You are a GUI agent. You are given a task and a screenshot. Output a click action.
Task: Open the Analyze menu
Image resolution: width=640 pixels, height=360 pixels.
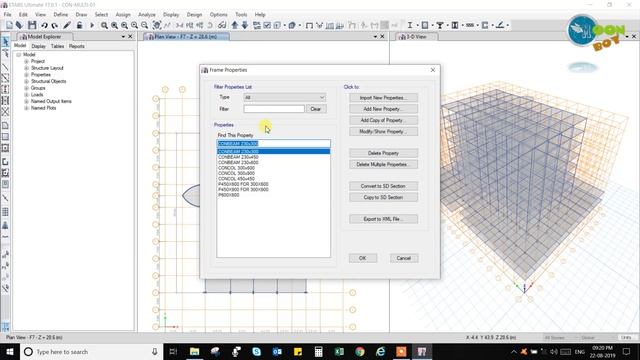pos(147,15)
